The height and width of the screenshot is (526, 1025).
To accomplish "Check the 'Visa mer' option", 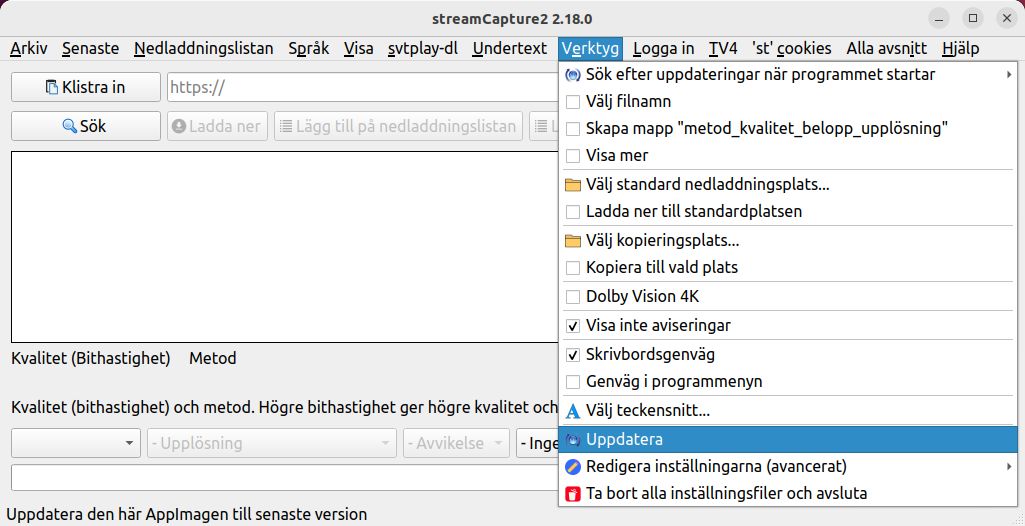I will (573, 156).
